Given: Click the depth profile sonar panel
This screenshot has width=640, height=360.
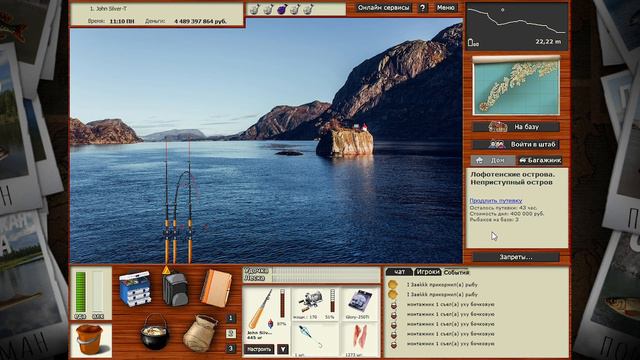Looking at the screenshot, I should point(517,27).
